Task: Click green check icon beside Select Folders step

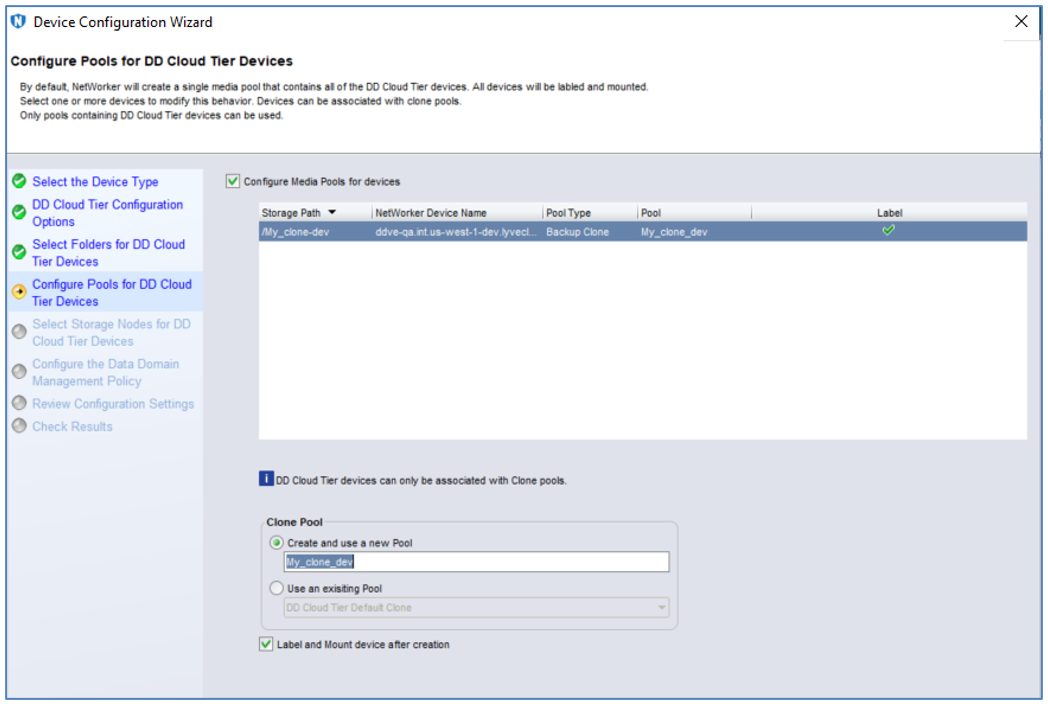Action: coord(18,252)
